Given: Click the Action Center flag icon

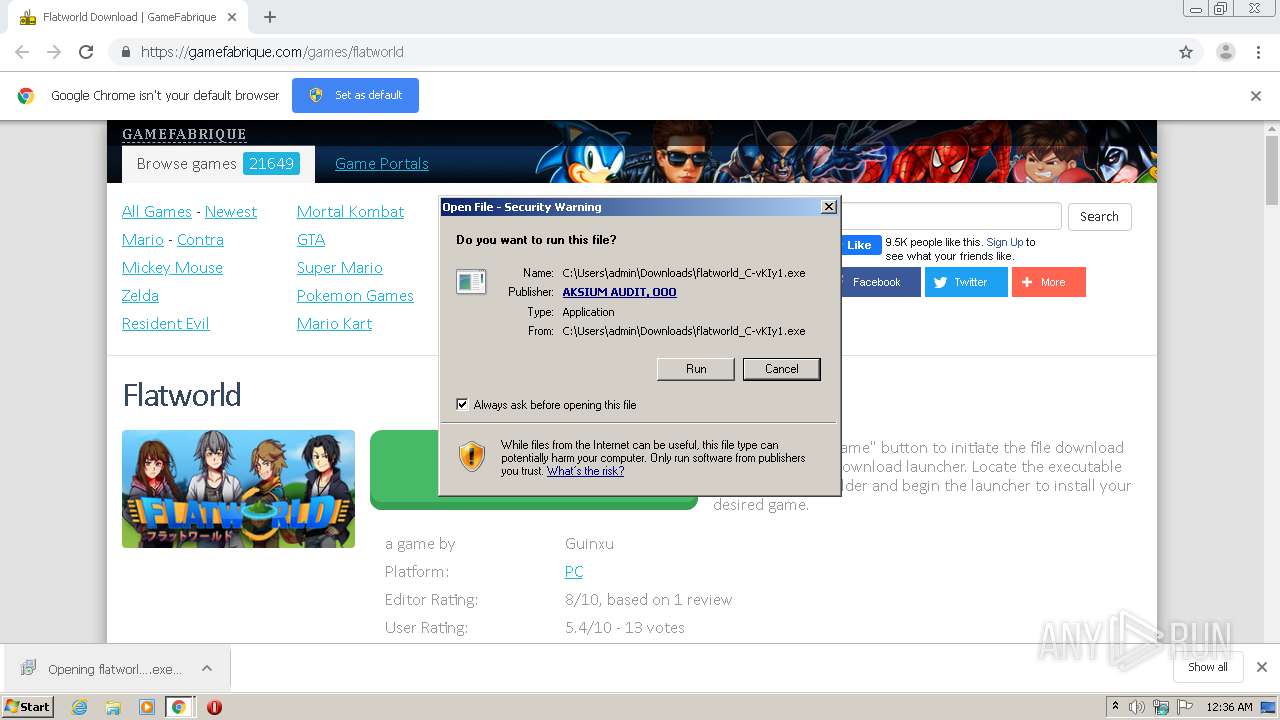Looking at the screenshot, I should coord(1185,707).
